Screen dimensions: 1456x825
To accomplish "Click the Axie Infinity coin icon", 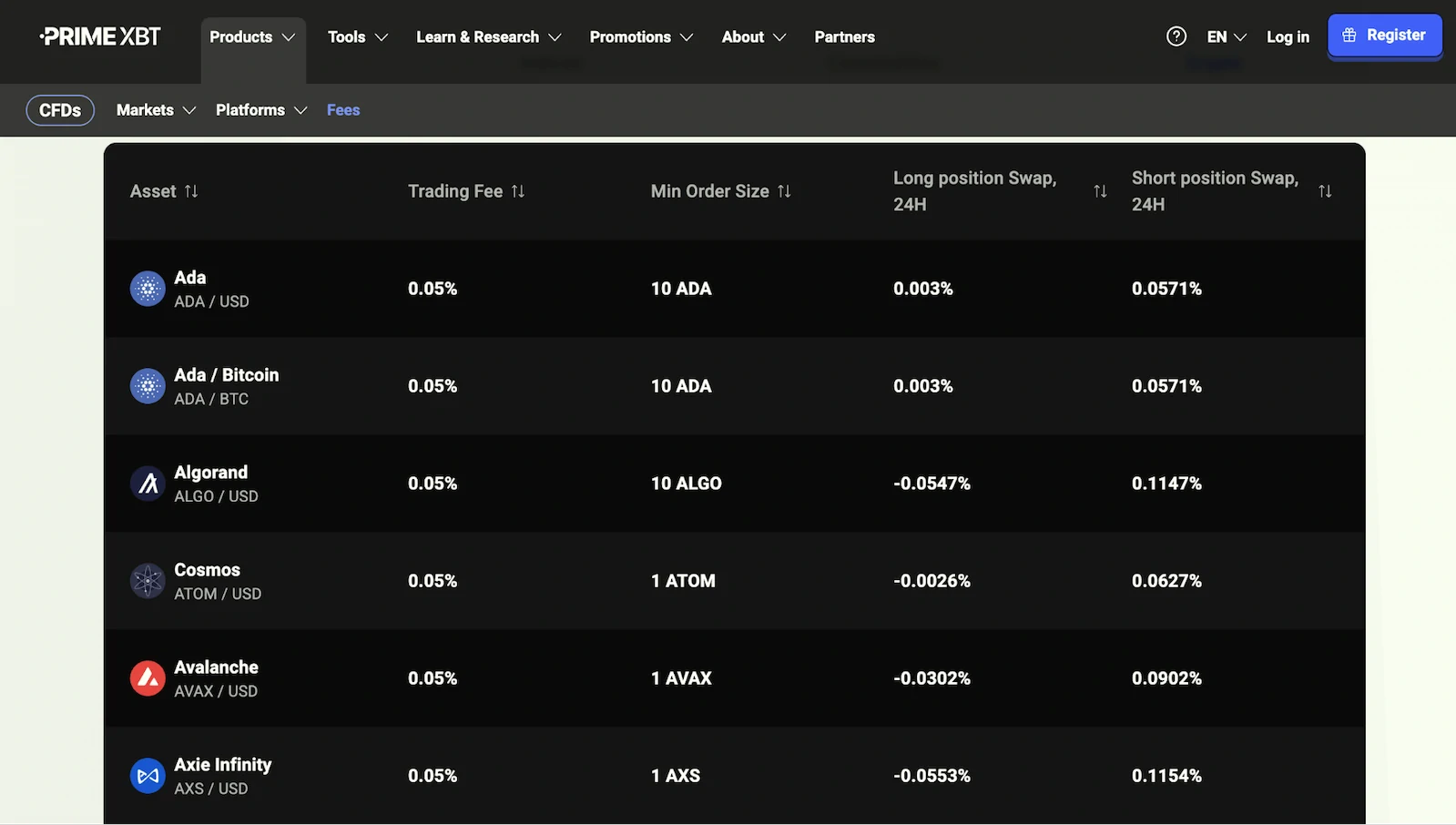I will pyautogui.click(x=148, y=776).
